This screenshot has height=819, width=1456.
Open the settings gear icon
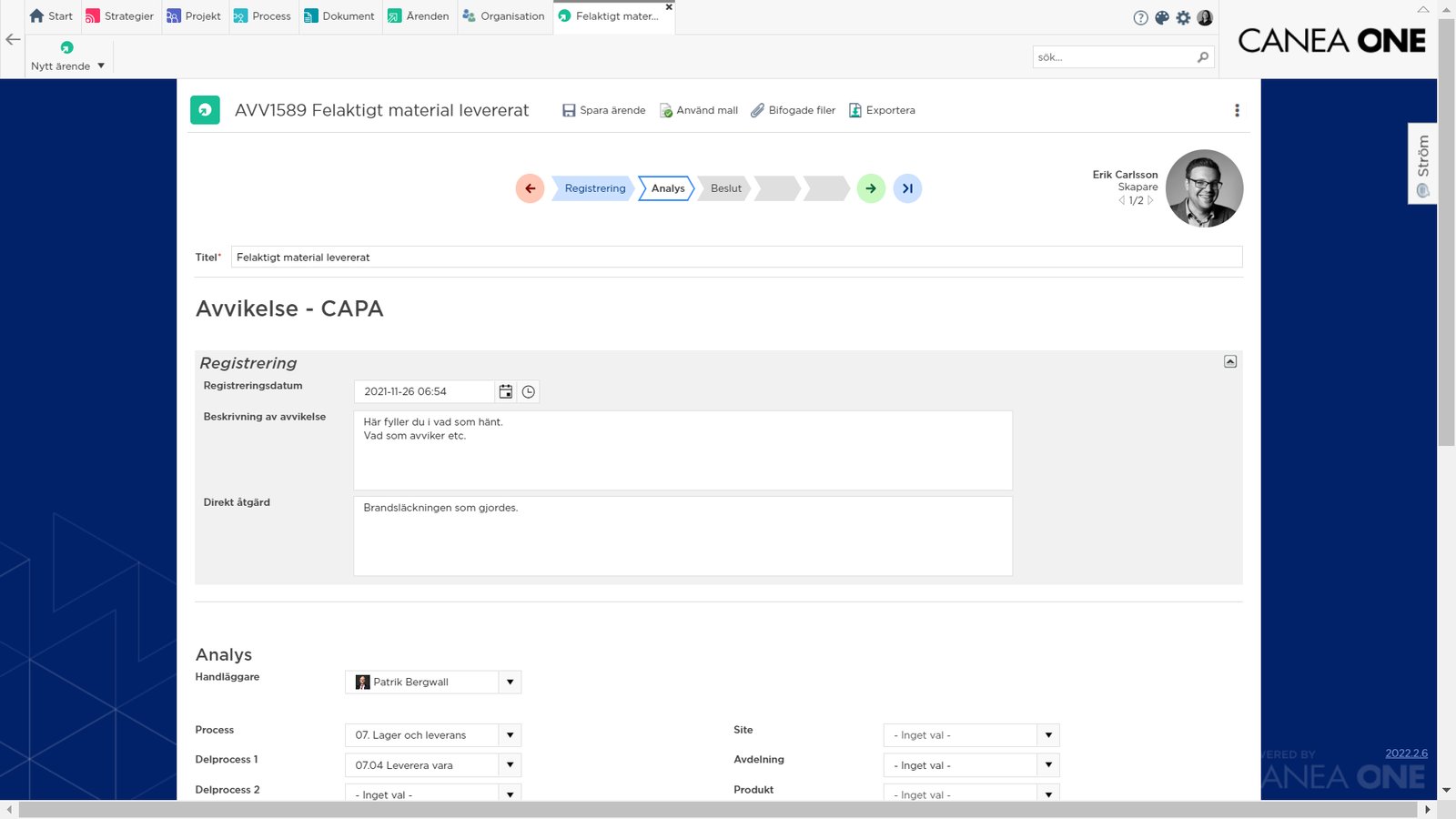click(1183, 17)
